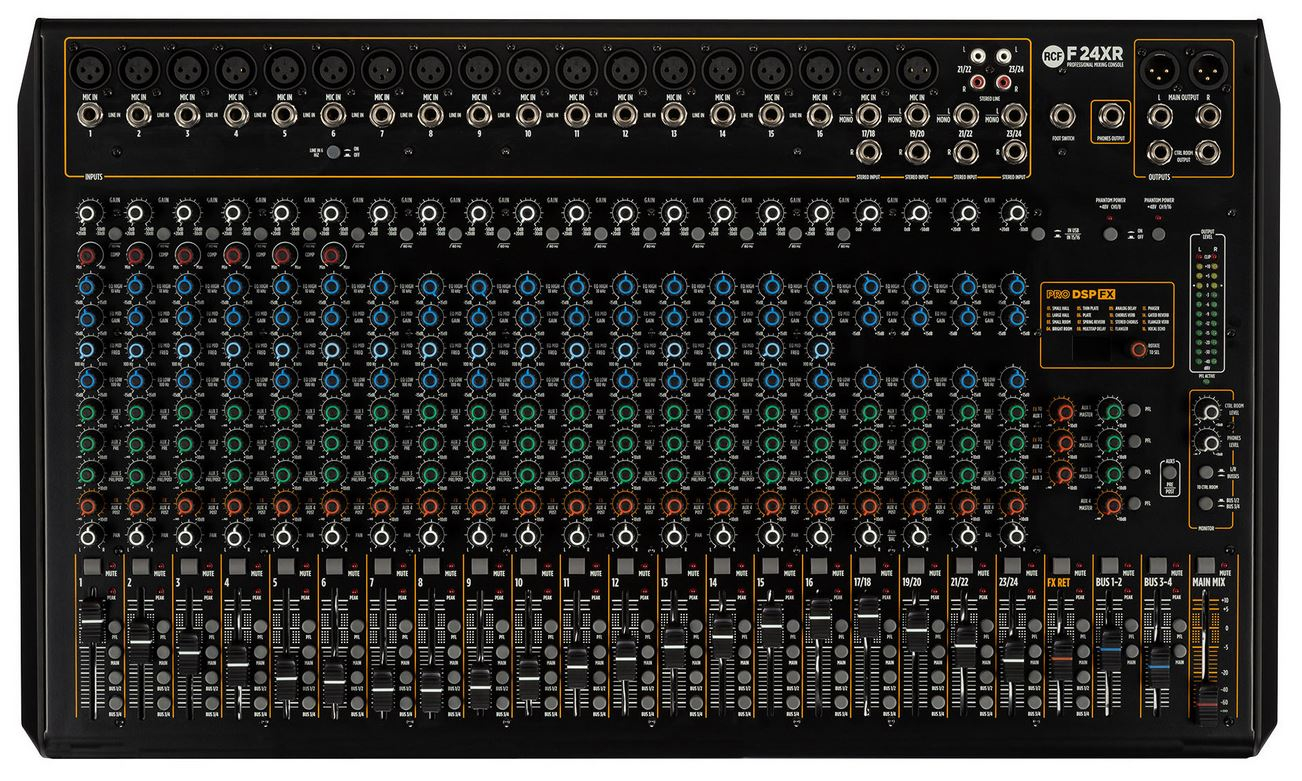Mute channel 4

click(x=238, y=567)
